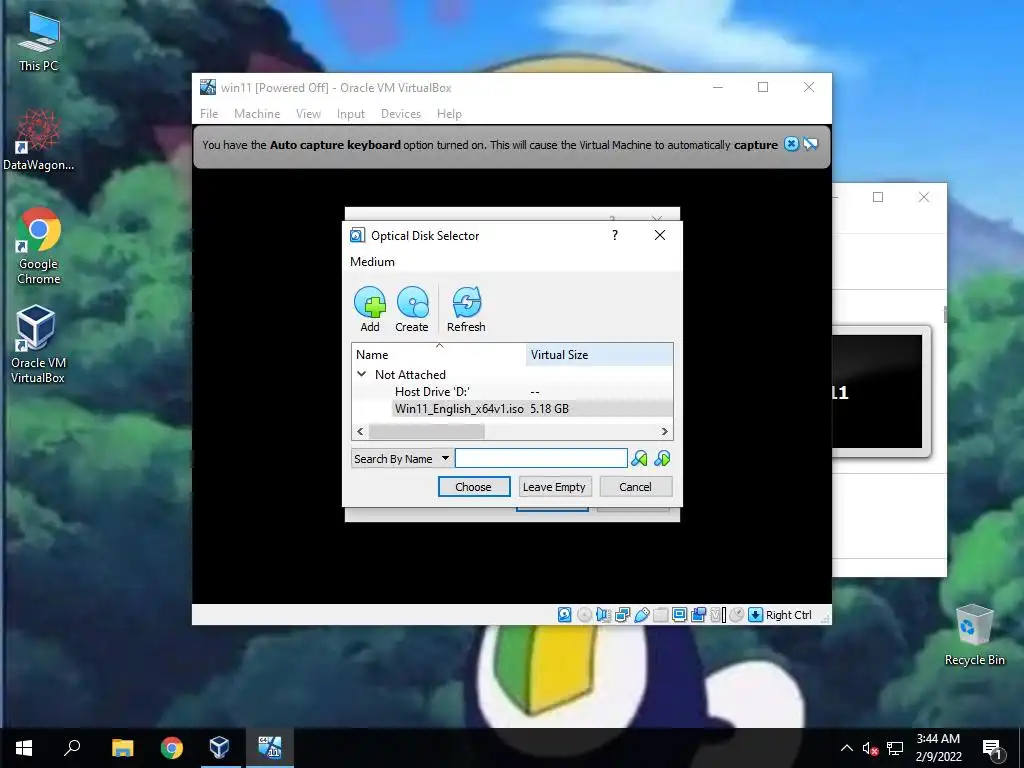Find the previous matching disk with left search arrow
1024x768 pixels.
[x=639, y=458]
